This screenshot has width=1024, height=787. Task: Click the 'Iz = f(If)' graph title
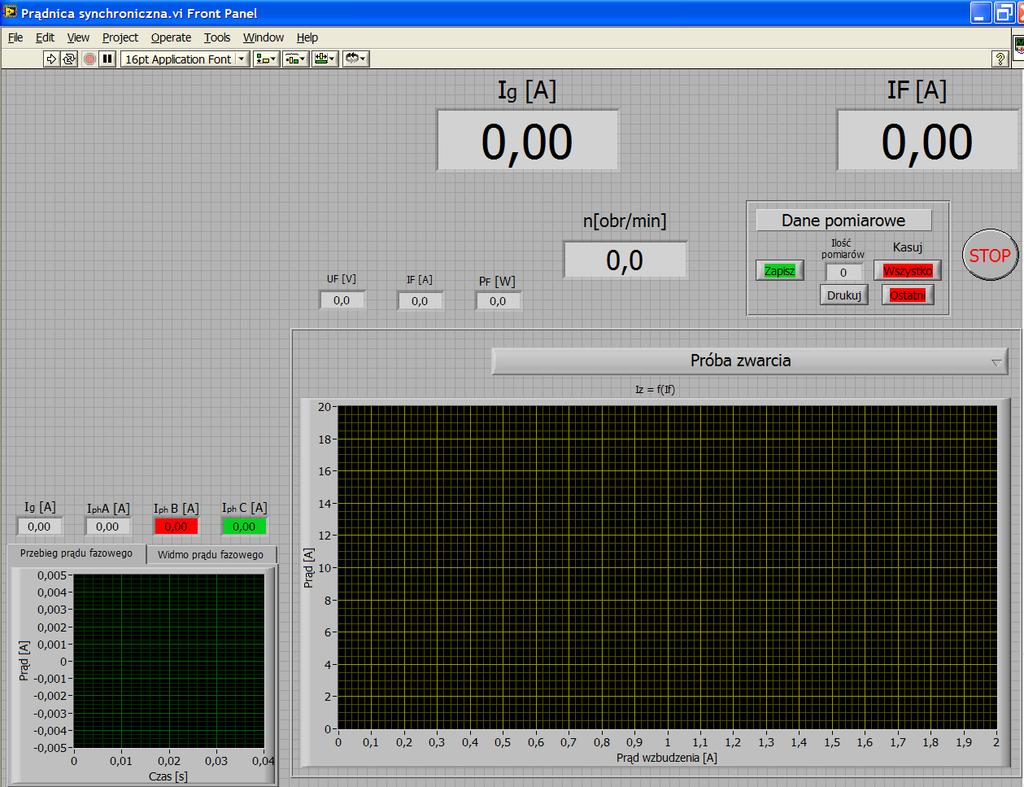[655, 389]
